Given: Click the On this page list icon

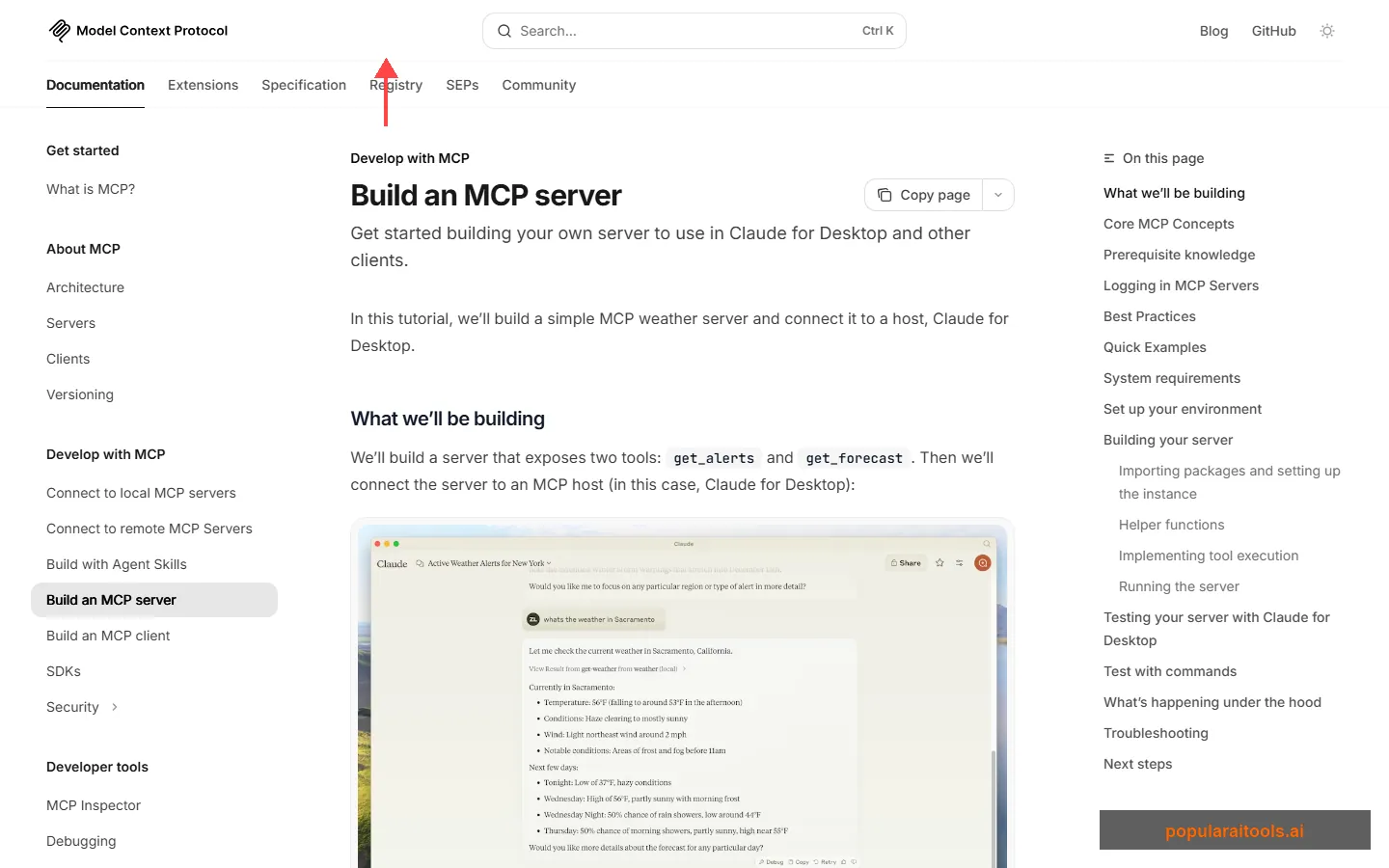Looking at the screenshot, I should point(1107,157).
